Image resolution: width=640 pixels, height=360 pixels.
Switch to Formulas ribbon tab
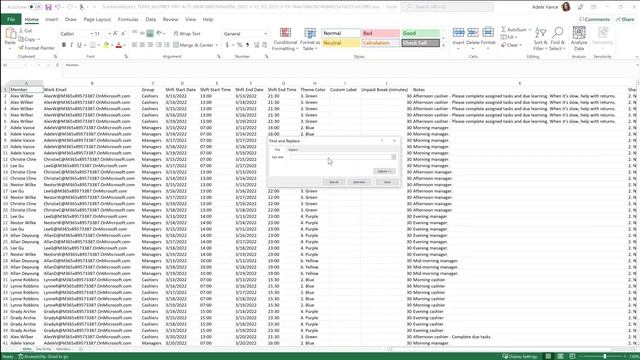pos(128,19)
